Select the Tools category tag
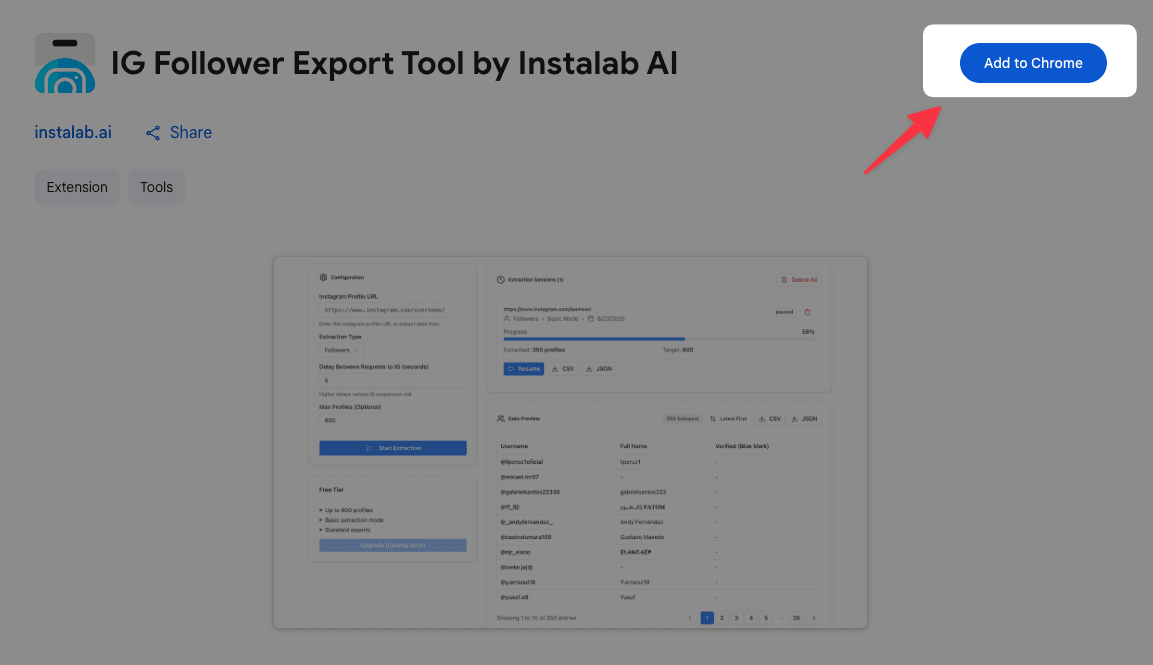This screenshot has width=1153, height=665. pyautogui.click(x=156, y=187)
